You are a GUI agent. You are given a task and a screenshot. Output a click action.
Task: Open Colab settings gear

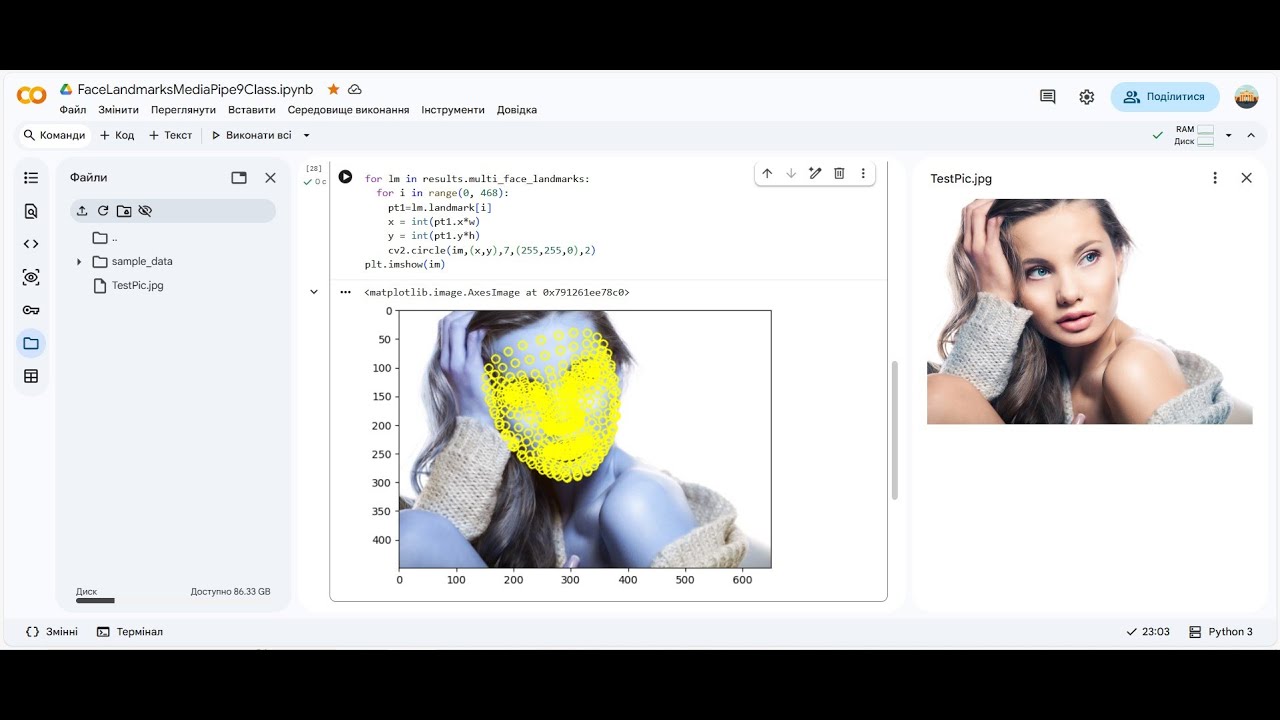(x=1087, y=97)
